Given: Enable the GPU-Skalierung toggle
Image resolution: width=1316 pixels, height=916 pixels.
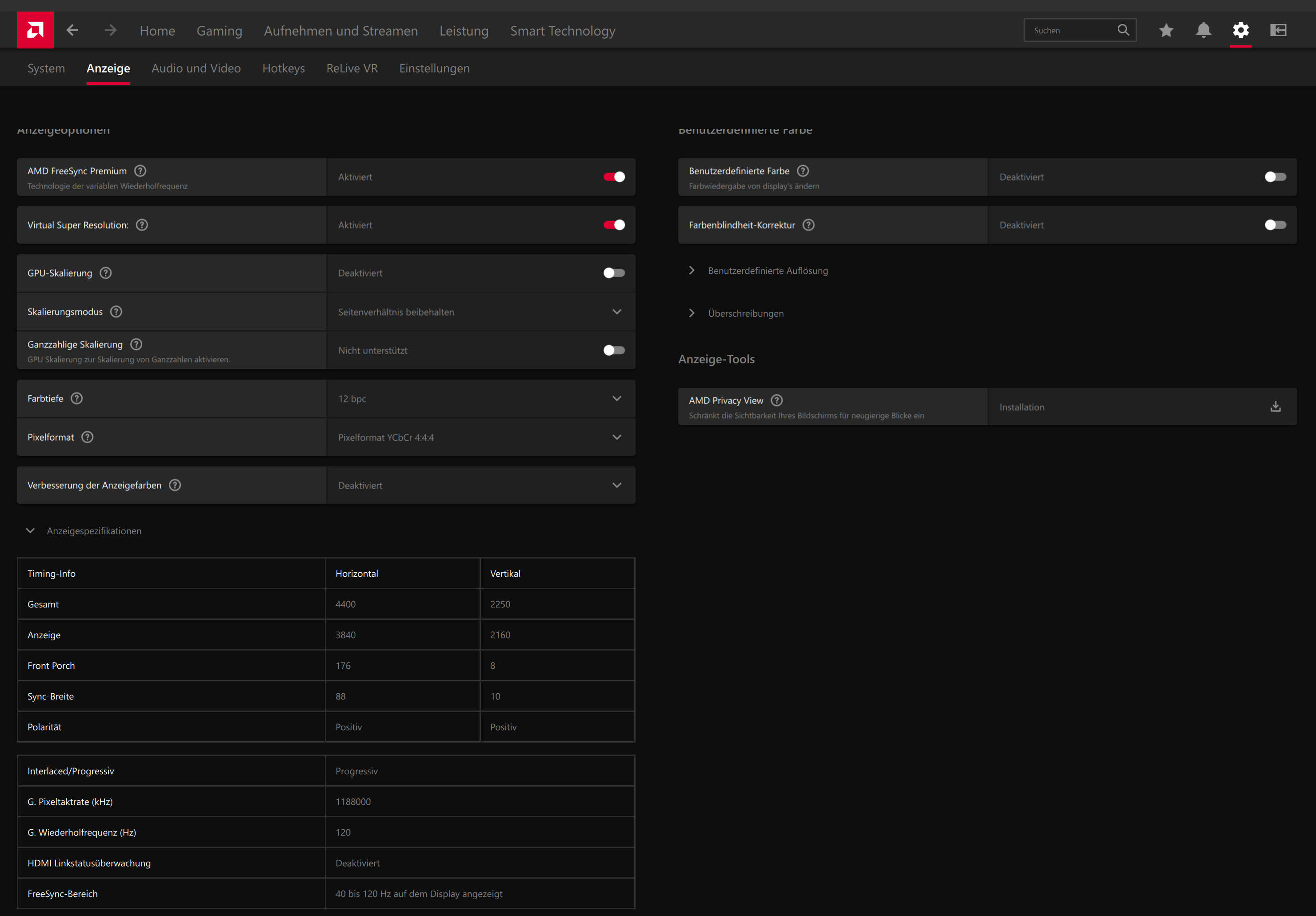Looking at the screenshot, I should coord(614,273).
